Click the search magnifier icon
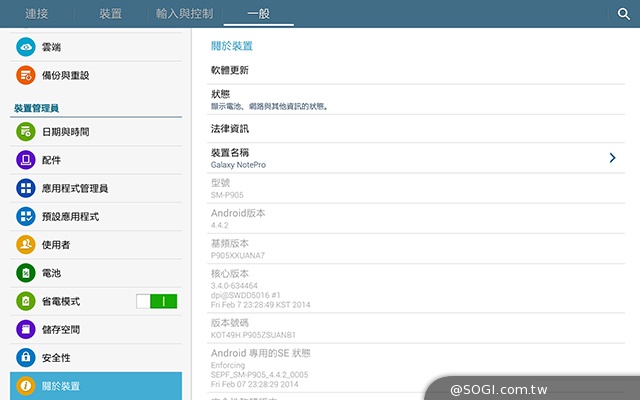Viewport: 640px width, 400px height. coord(623,14)
